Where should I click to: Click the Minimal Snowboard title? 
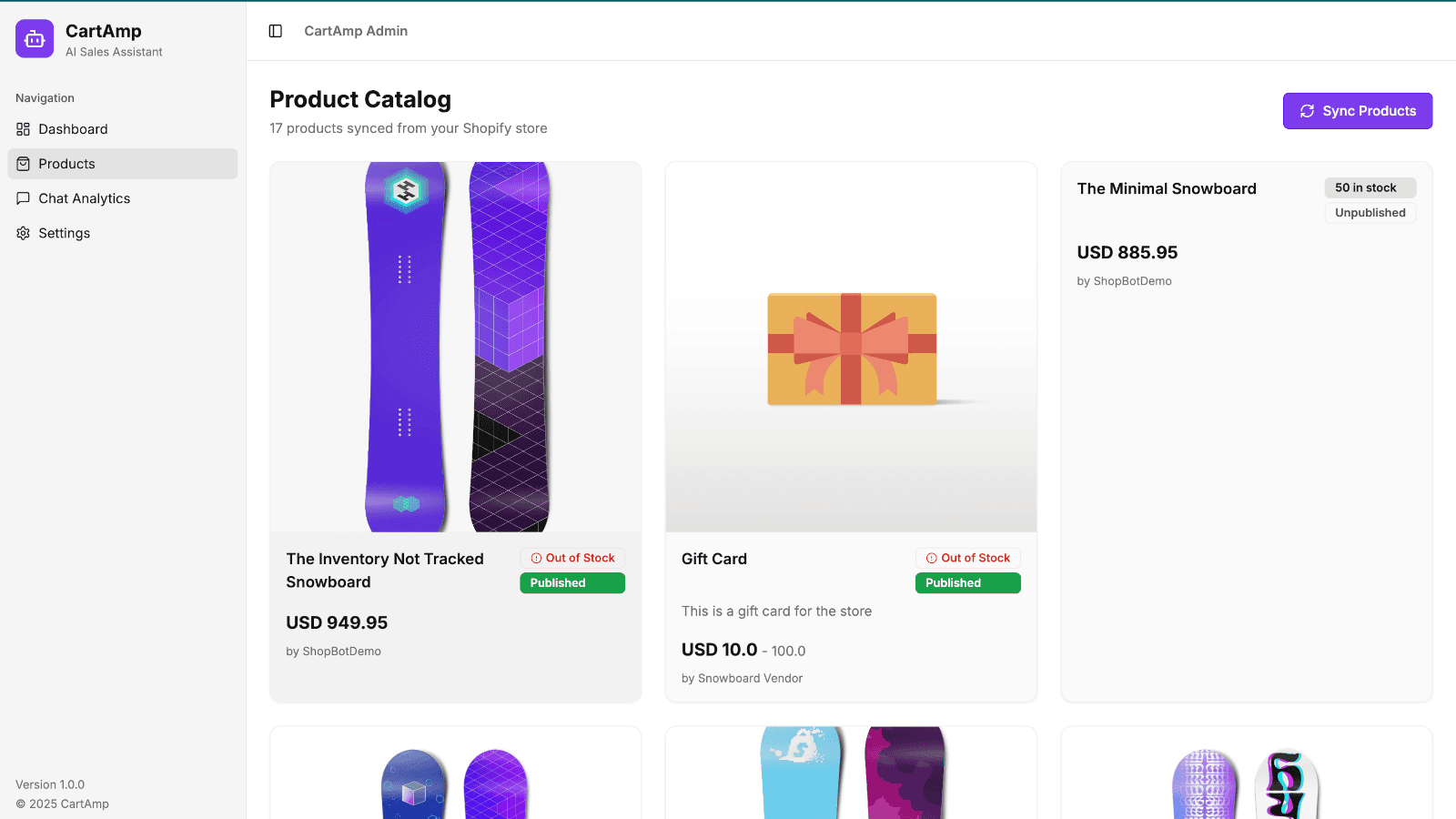[1167, 188]
